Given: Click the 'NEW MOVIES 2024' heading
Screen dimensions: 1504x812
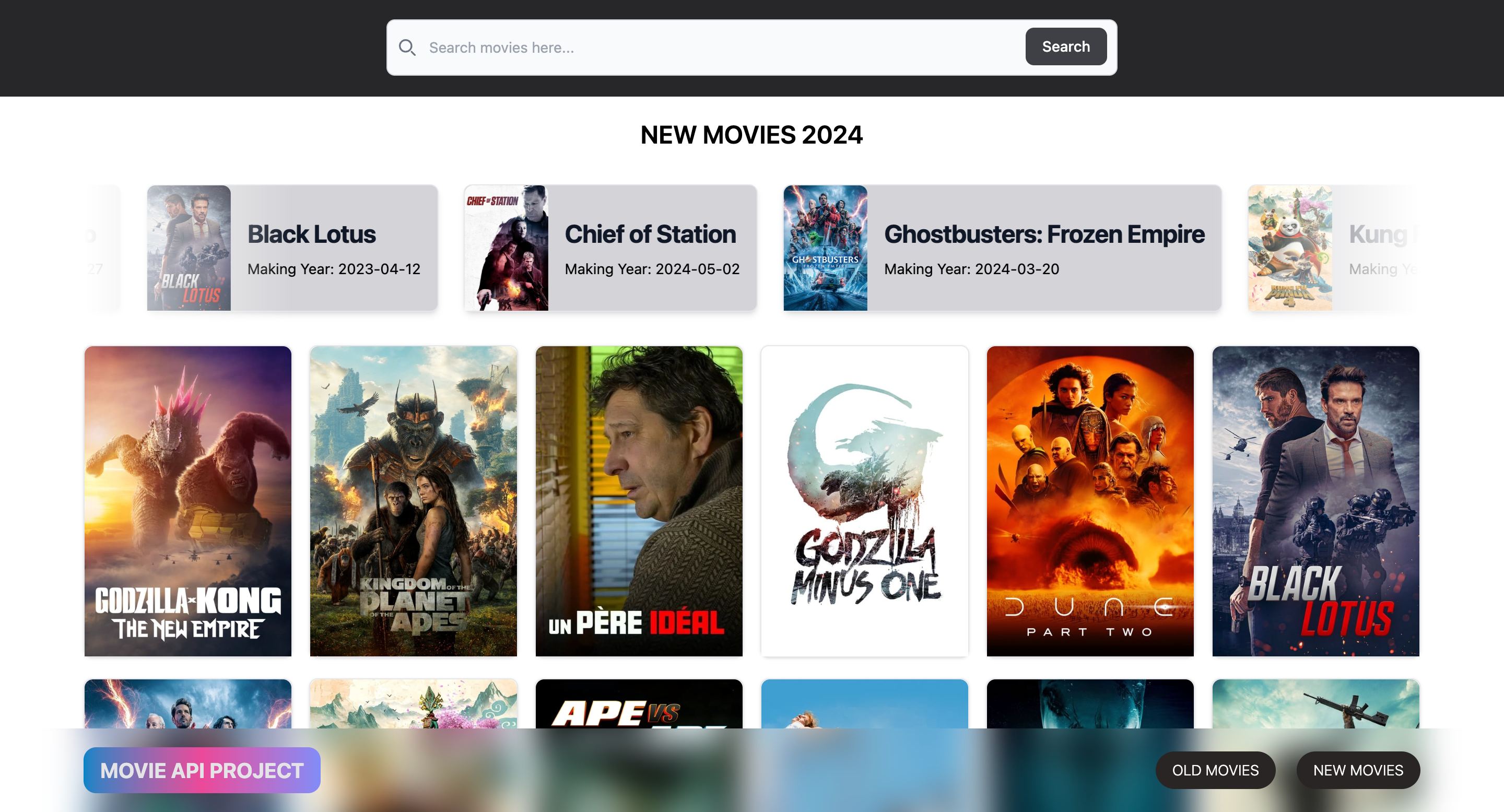Looking at the screenshot, I should [x=751, y=135].
